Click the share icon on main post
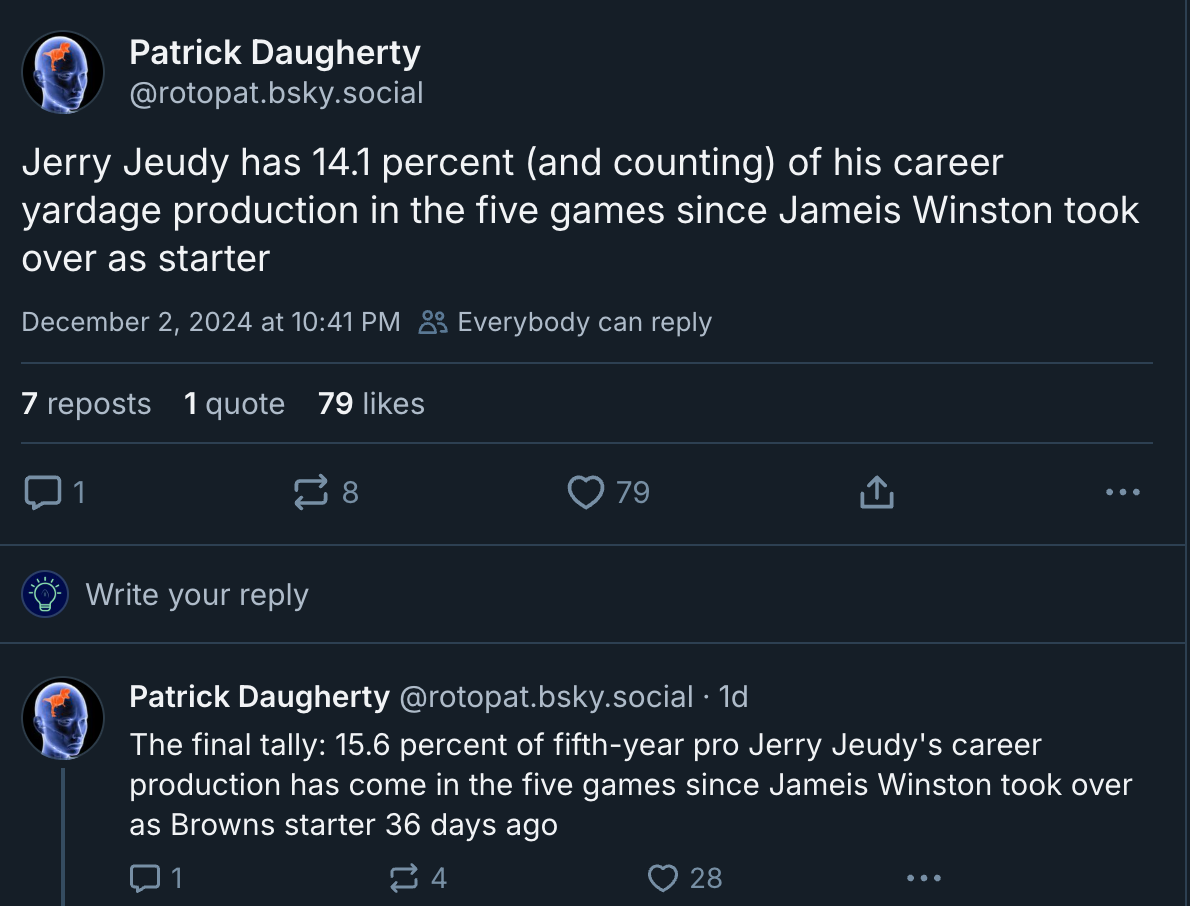 coord(876,492)
